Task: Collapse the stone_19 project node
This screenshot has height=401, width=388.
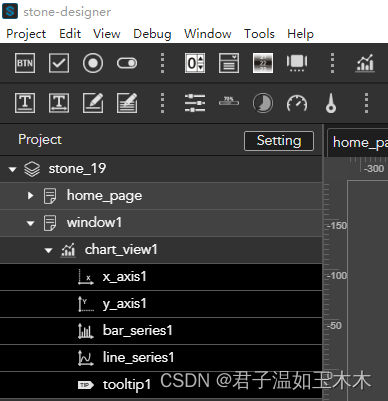Action: (13, 169)
